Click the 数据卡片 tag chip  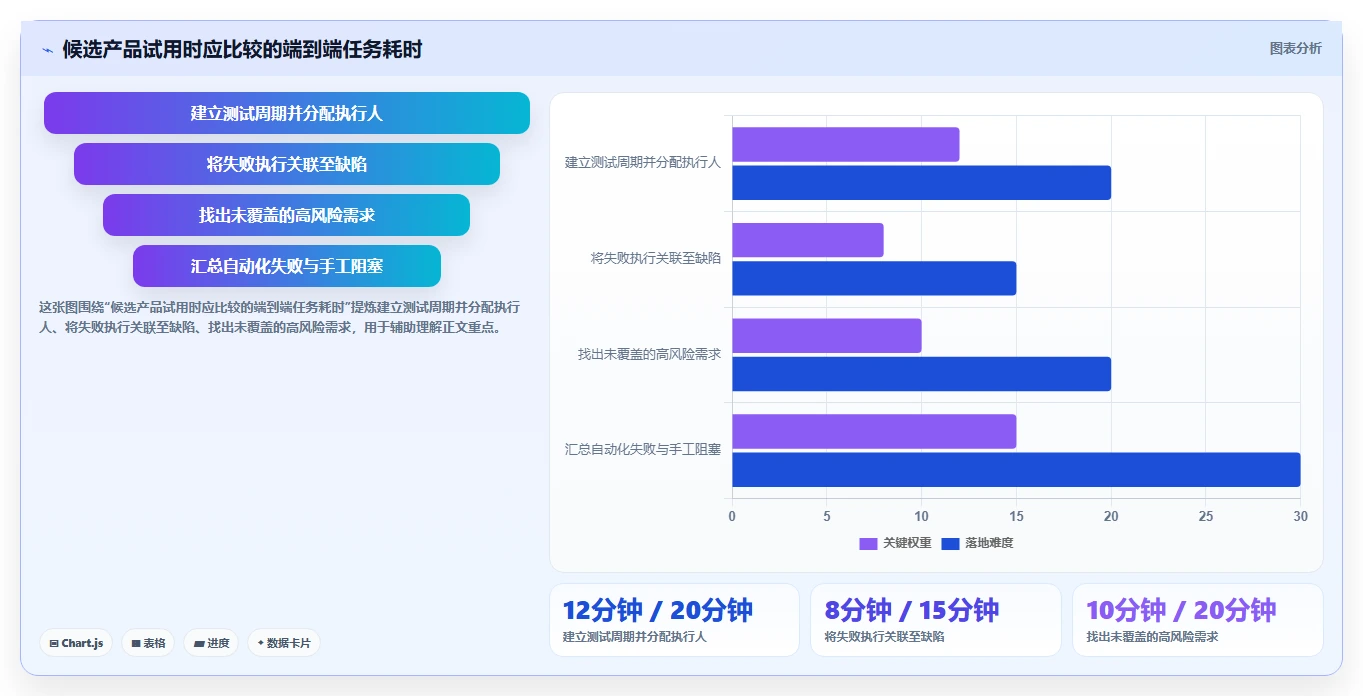point(283,643)
